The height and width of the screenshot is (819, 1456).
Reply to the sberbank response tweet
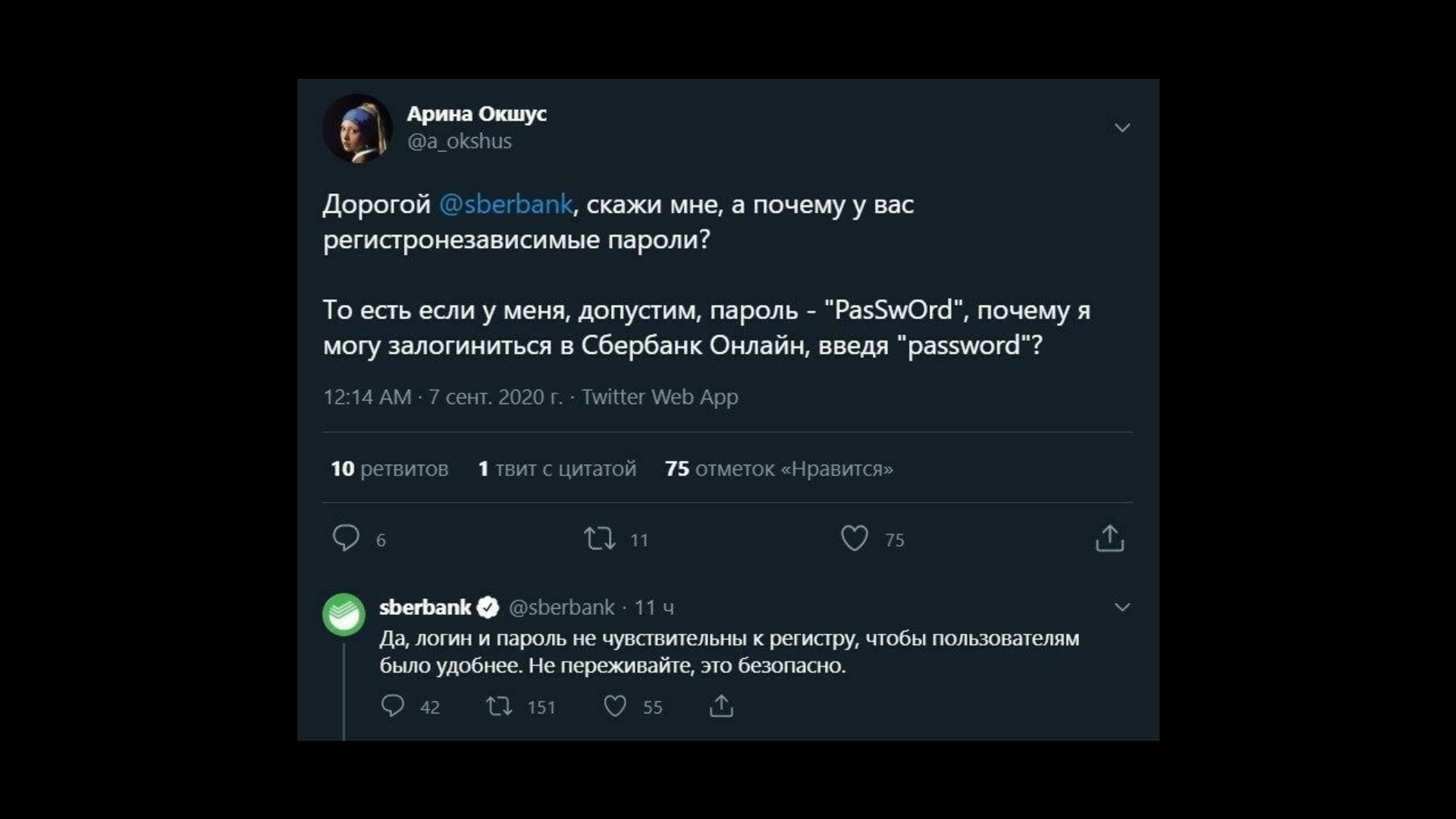pyautogui.click(x=392, y=706)
